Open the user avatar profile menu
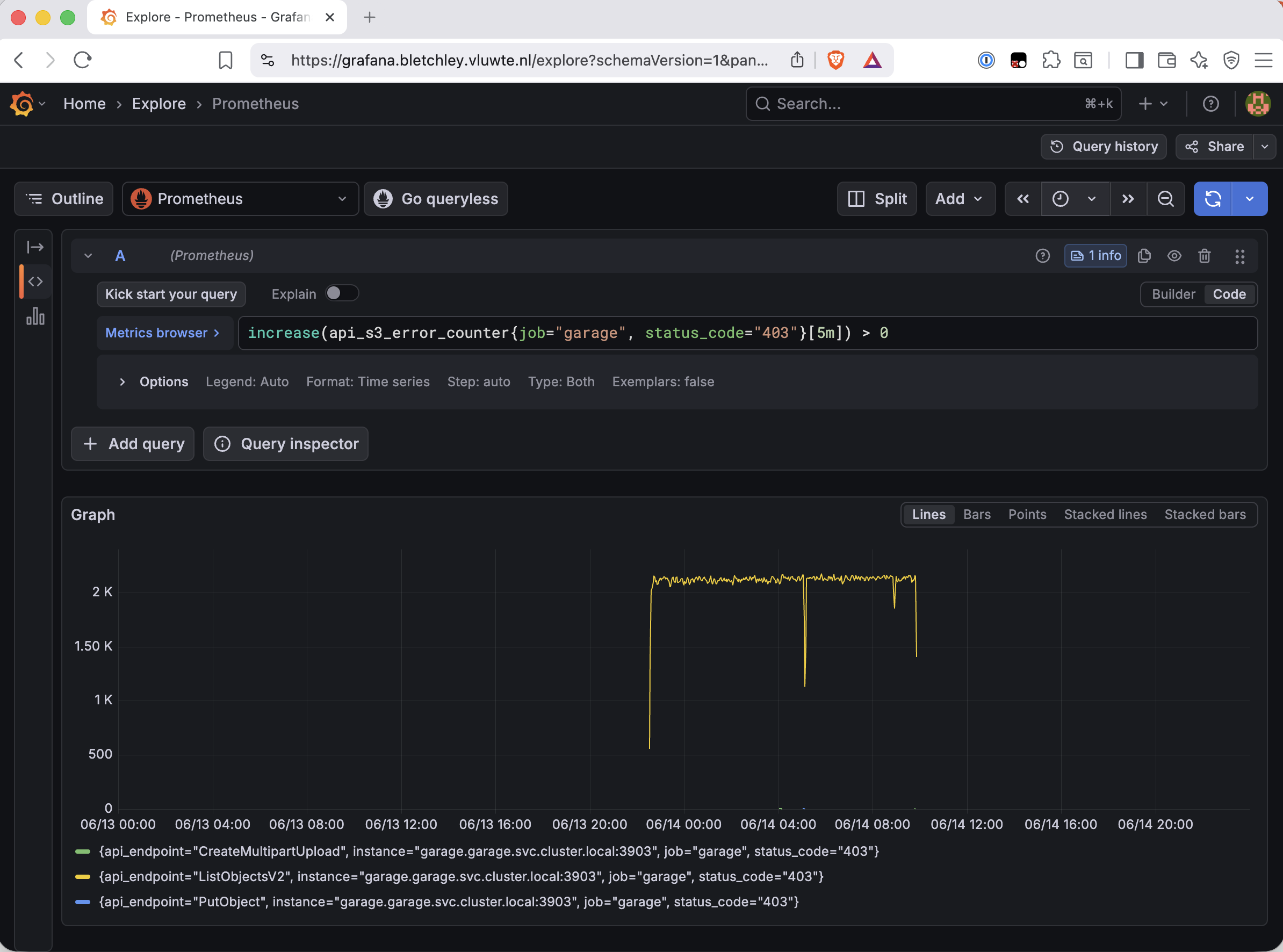 click(x=1258, y=104)
